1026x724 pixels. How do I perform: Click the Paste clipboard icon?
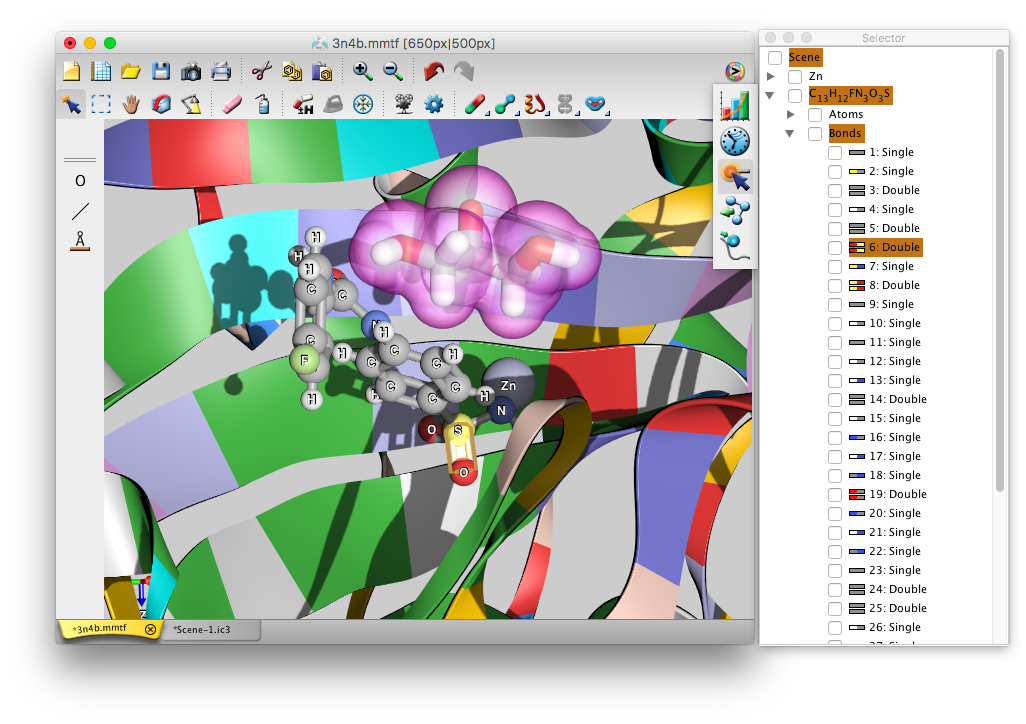pyautogui.click(x=322, y=71)
